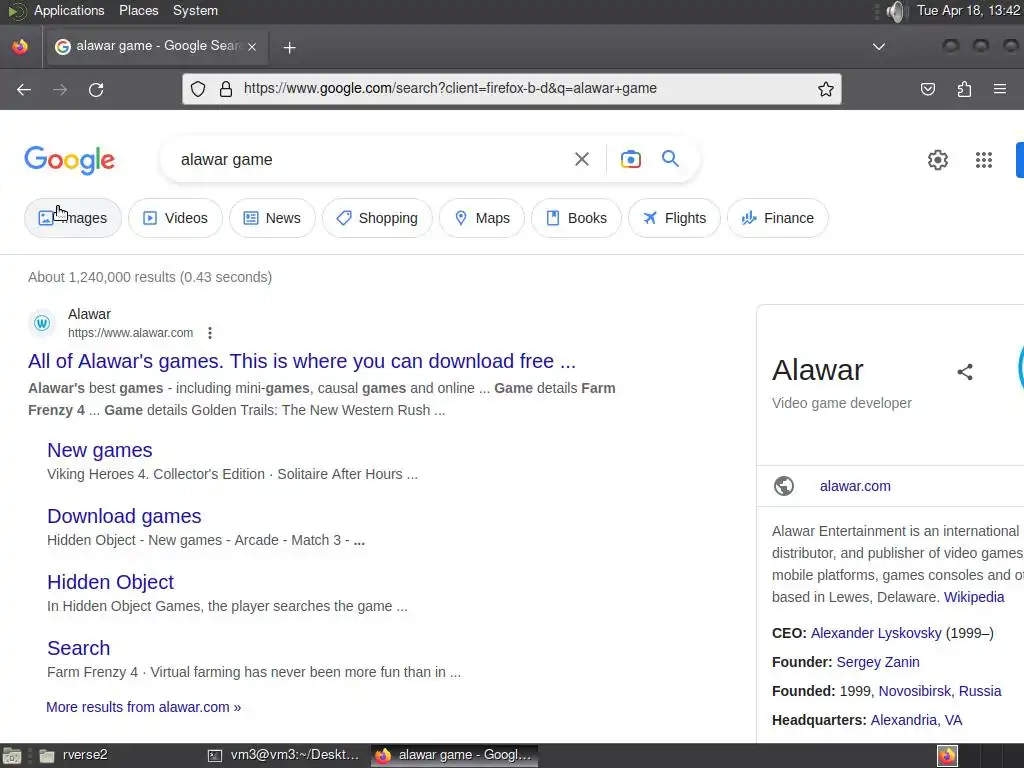This screenshot has height=768, width=1024.
Task: Open the Pocket save icon
Action: tap(927, 89)
